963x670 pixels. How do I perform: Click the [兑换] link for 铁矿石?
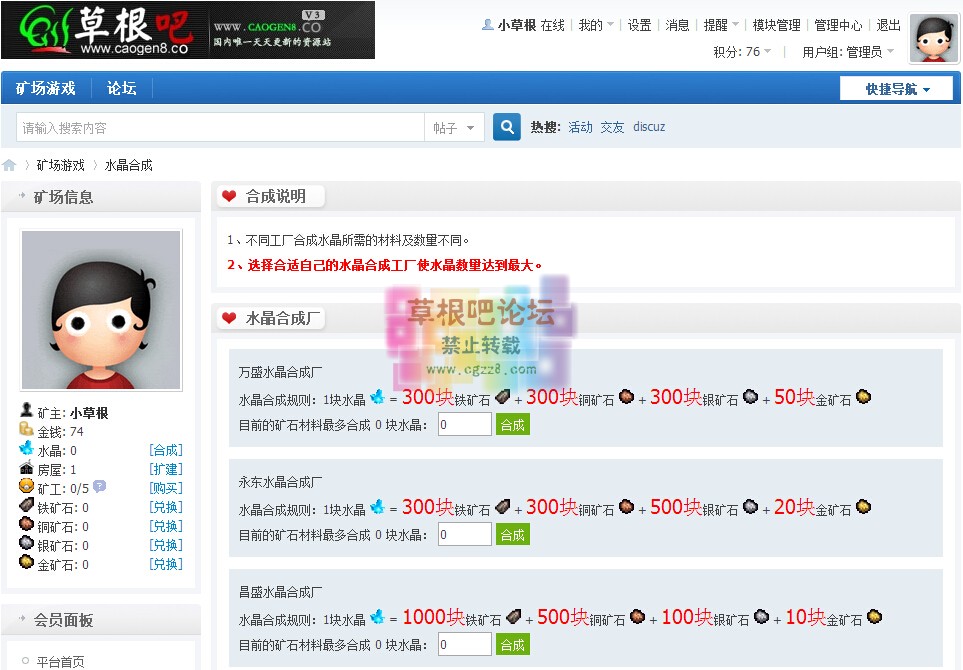coord(165,506)
